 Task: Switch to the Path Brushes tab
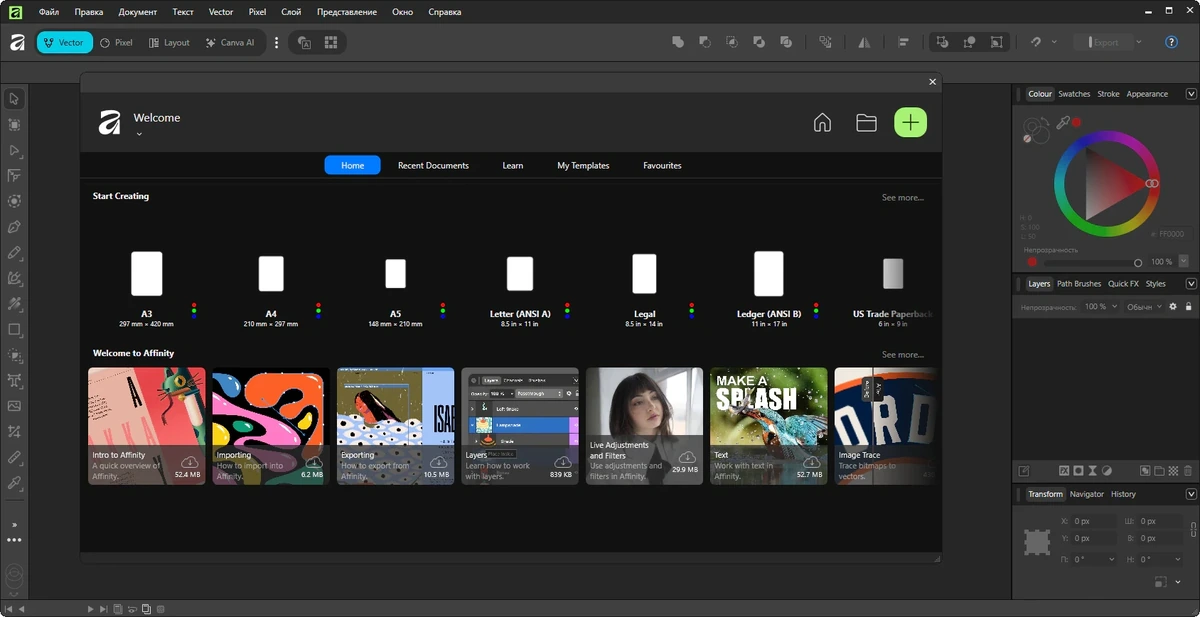[1079, 284]
